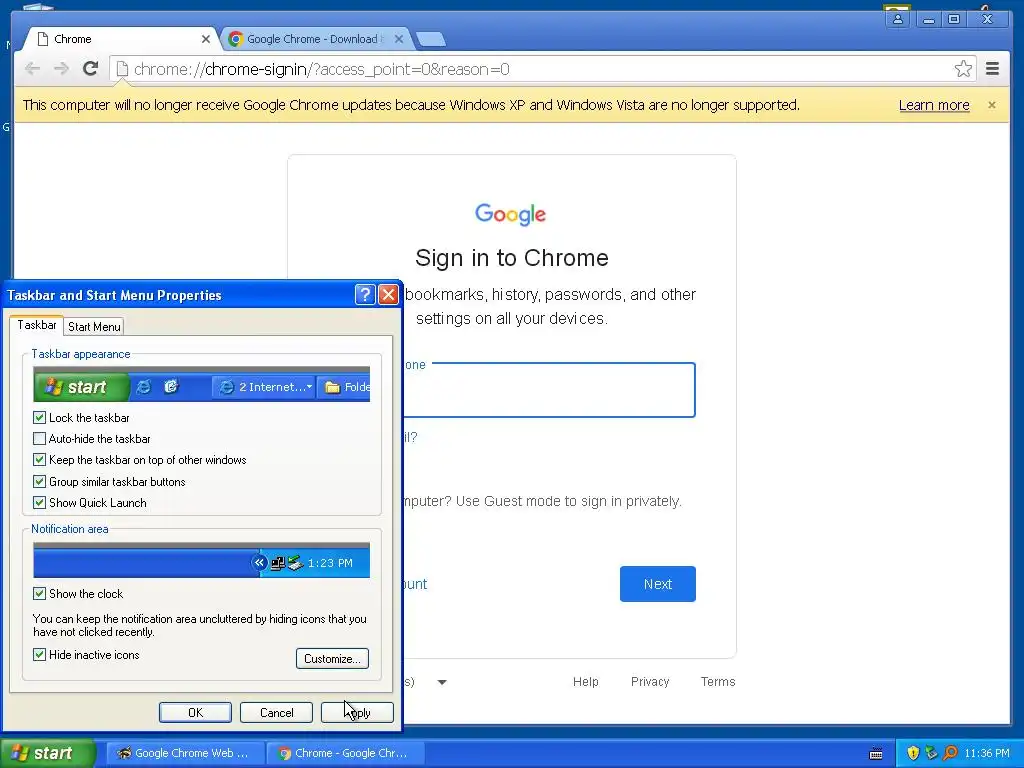Click the on-screen keyboard icon in taskbar
Viewport: 1024px width, 768px height.
[x=876, y=754]
